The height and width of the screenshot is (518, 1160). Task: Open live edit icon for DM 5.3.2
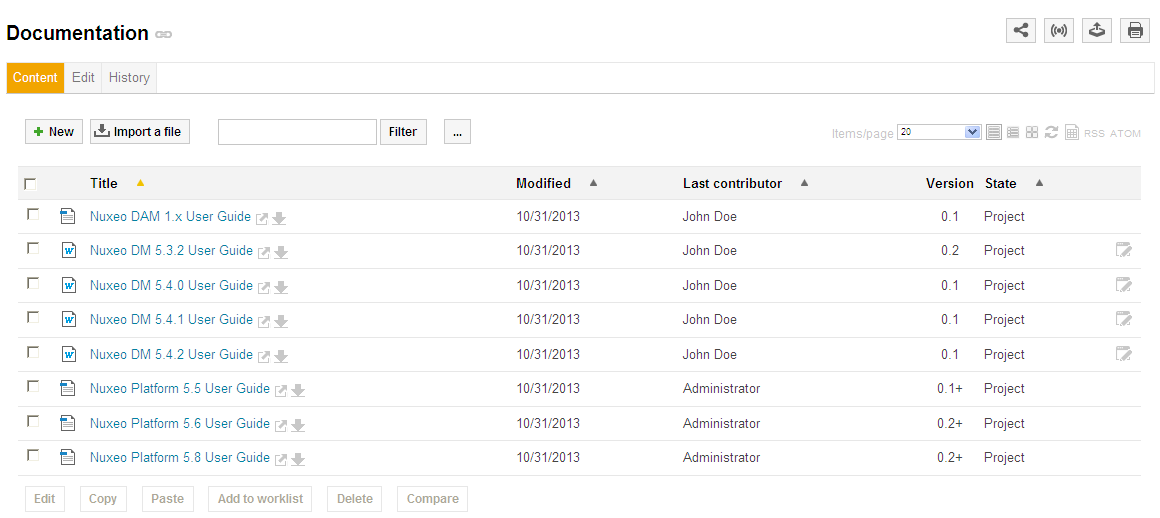click(x=1124, y=250)
